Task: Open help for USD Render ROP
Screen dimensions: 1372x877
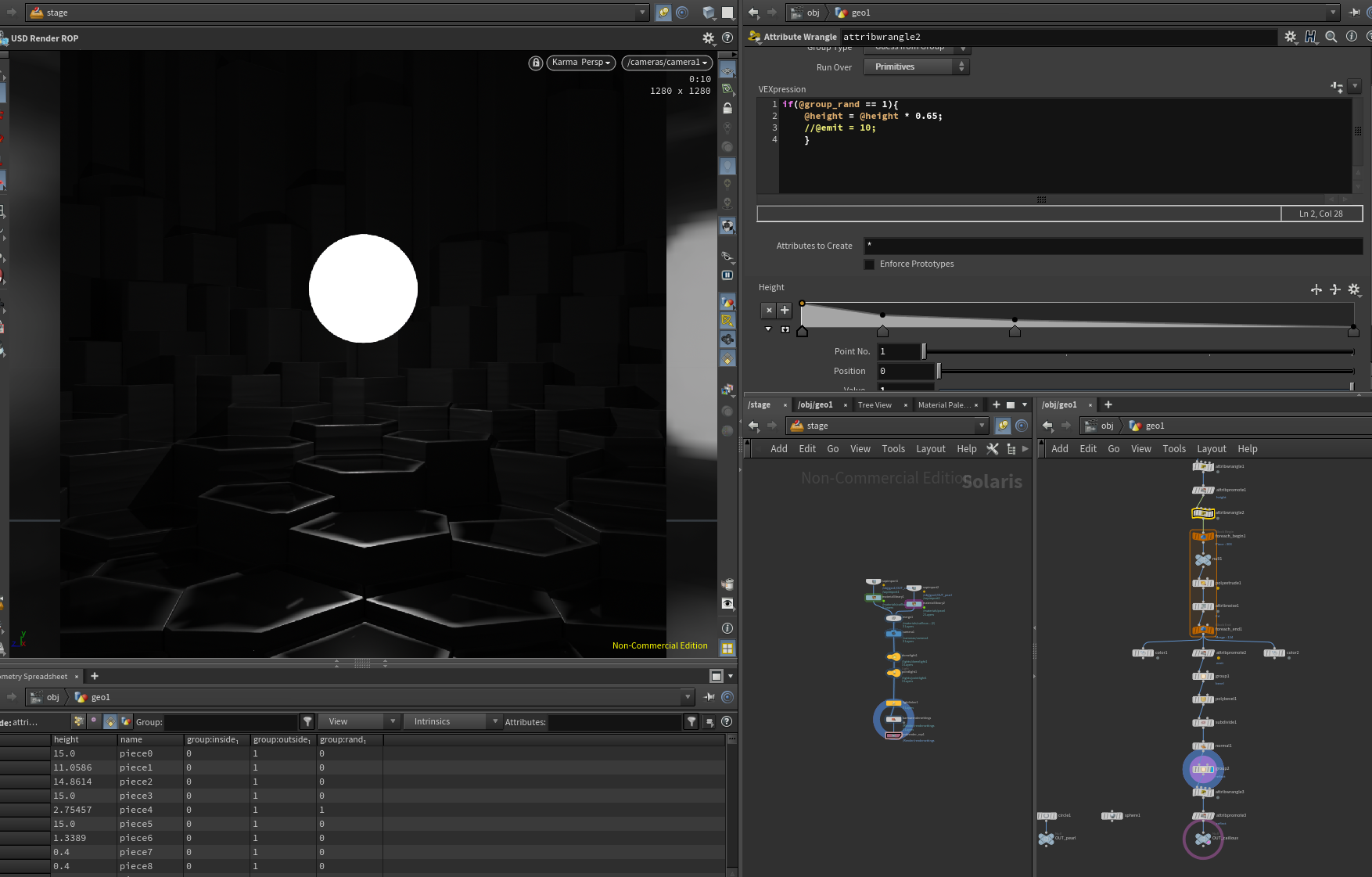Action: pyautogui.click(x=727, y=38)
